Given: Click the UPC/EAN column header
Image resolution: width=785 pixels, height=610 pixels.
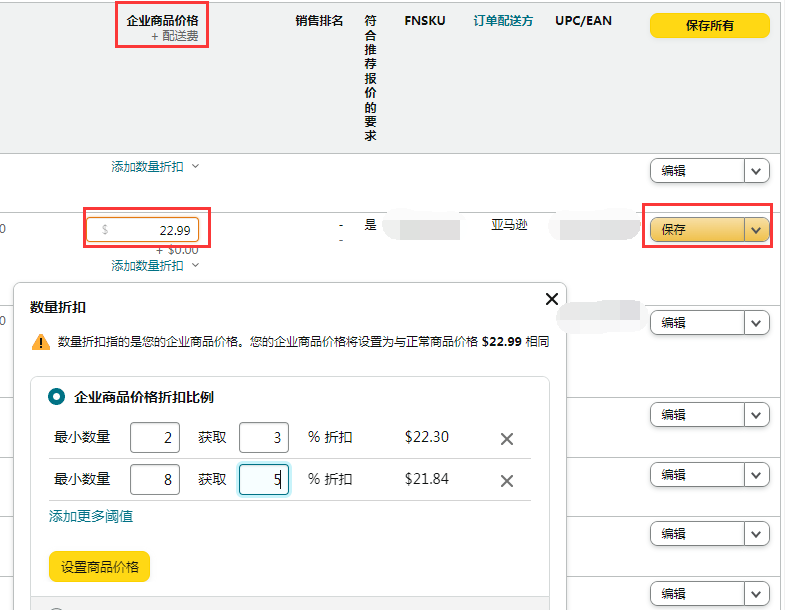Looking at the screenshot, I should pos(583,21).
